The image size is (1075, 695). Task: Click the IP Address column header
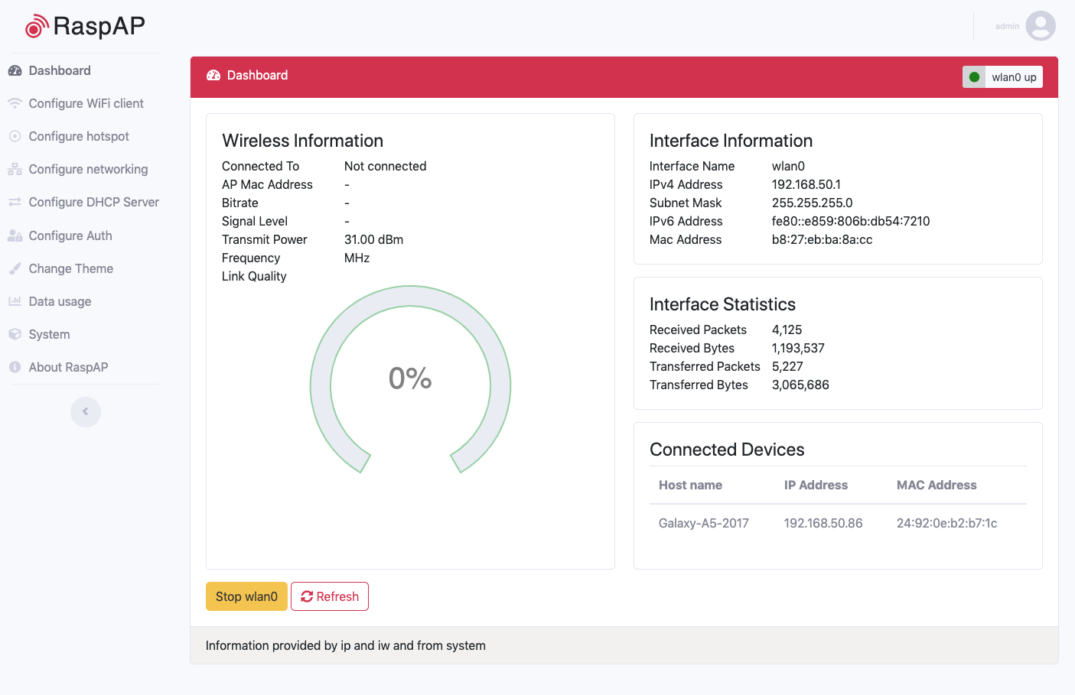816,485
